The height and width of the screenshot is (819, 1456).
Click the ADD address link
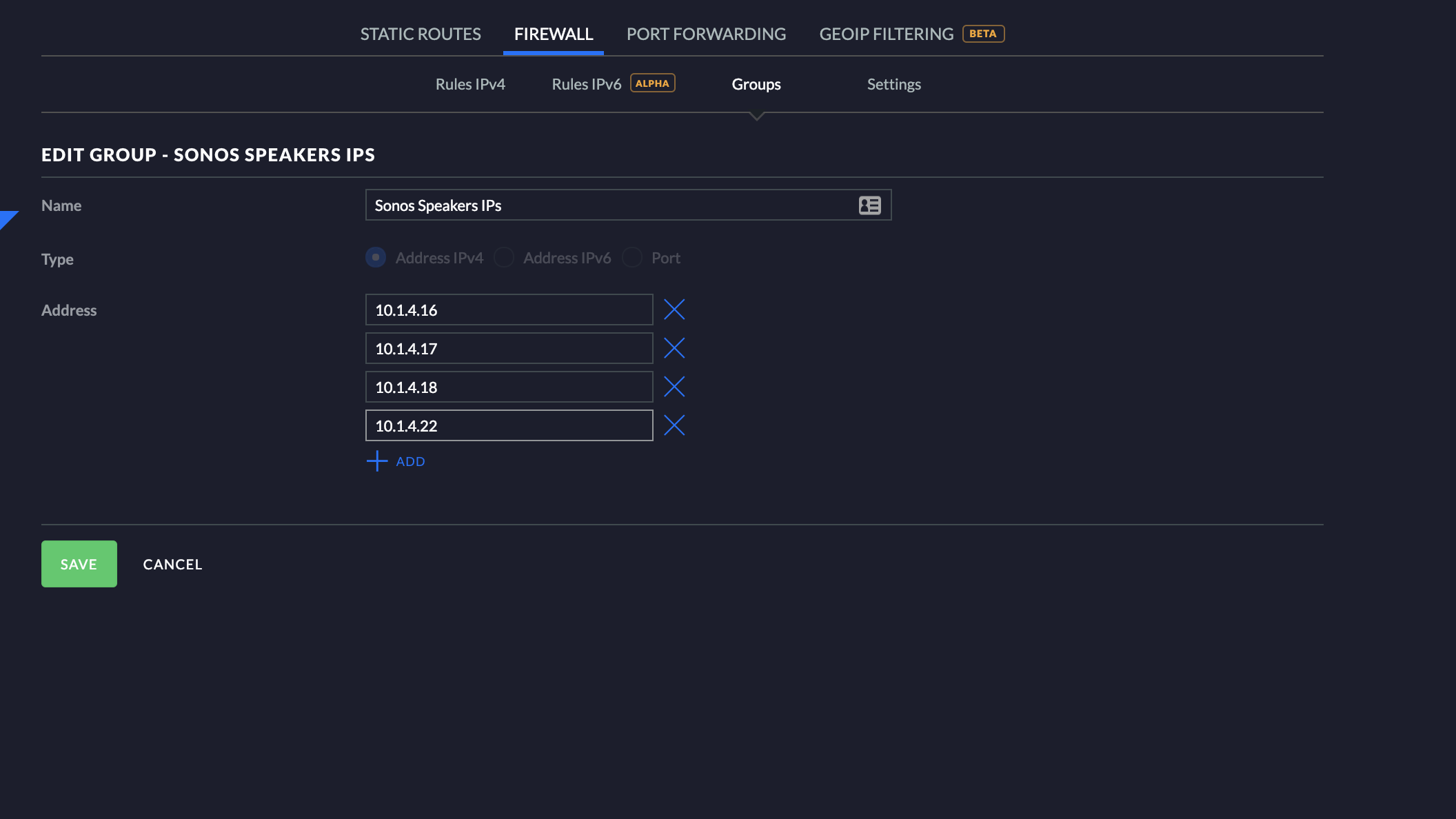tap(410, 461)
